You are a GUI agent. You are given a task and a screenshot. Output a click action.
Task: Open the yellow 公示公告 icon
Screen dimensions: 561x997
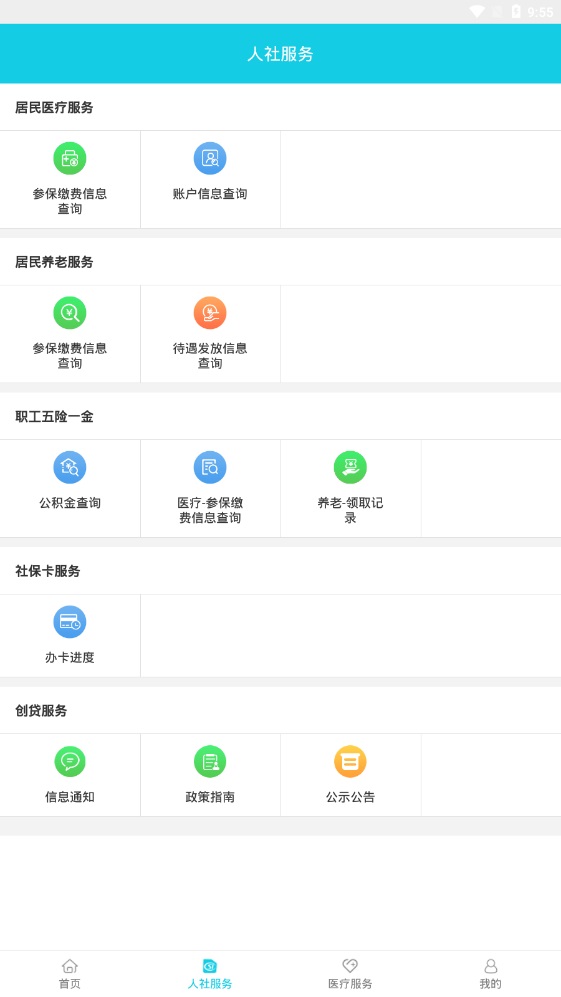coord(350,762)
